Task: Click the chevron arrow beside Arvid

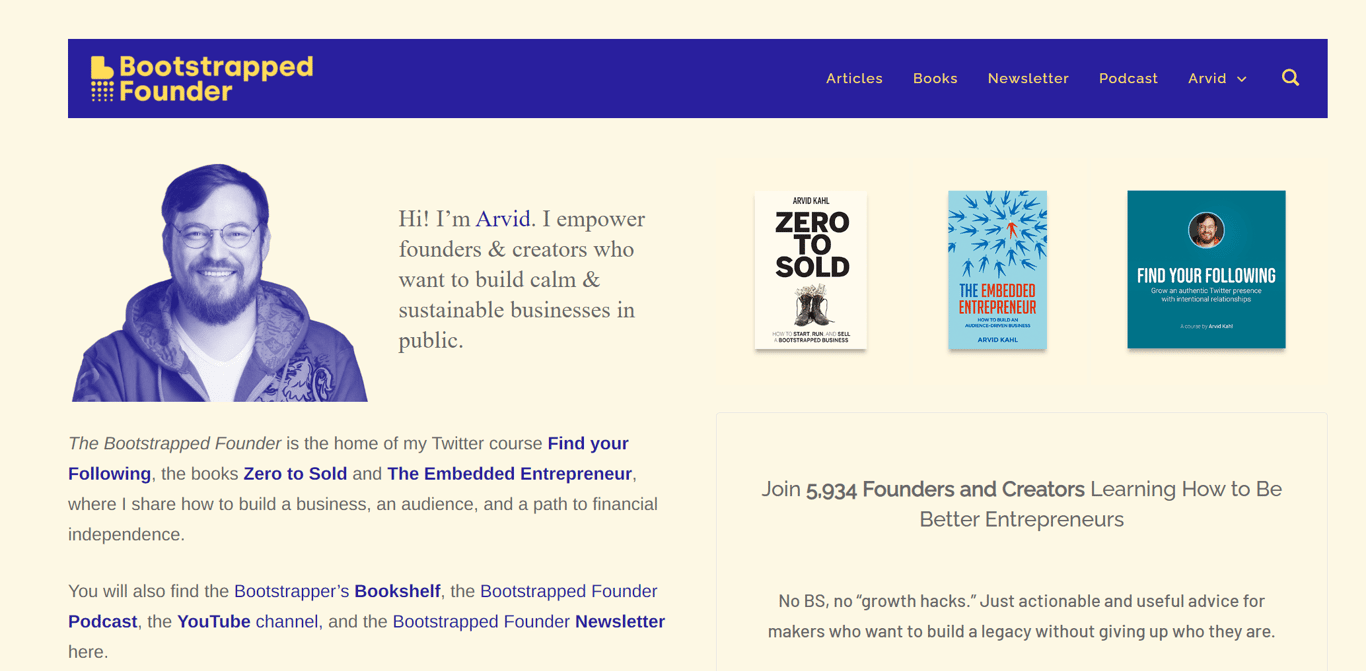Action: (1242, 79)
